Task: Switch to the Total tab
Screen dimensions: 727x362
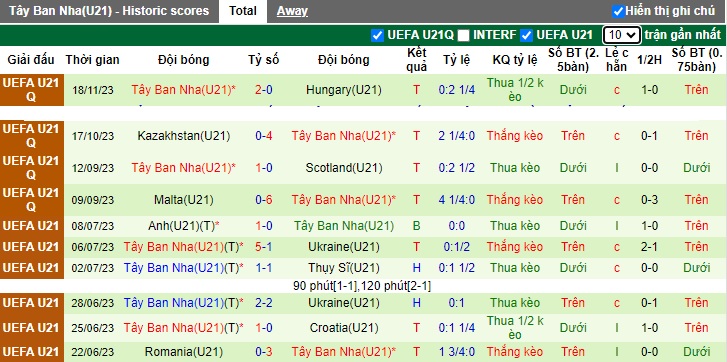Action: [242, 11]
